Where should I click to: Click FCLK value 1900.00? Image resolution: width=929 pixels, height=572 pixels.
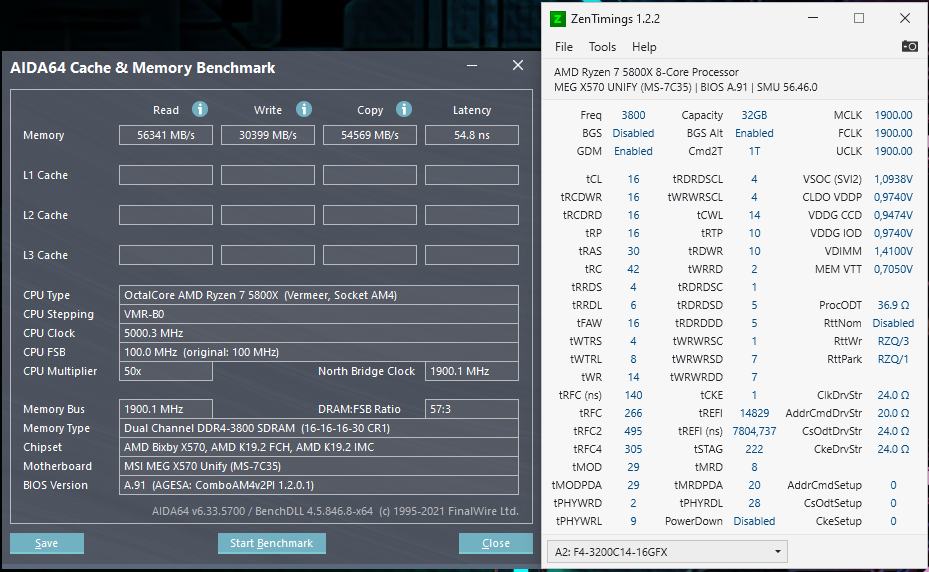click(x=893, y=133)
